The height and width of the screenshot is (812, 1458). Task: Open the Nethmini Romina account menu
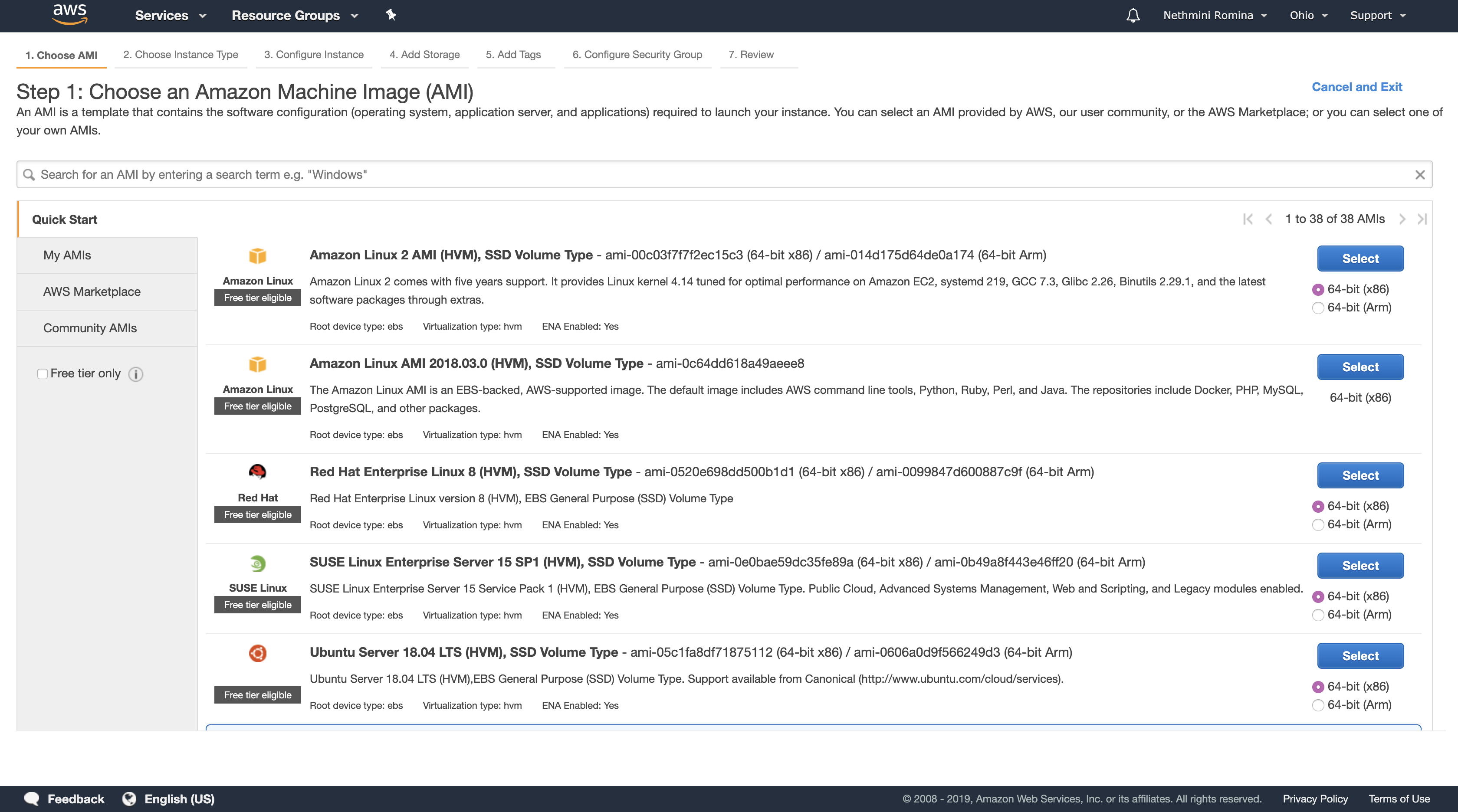tap(1215, 15)
